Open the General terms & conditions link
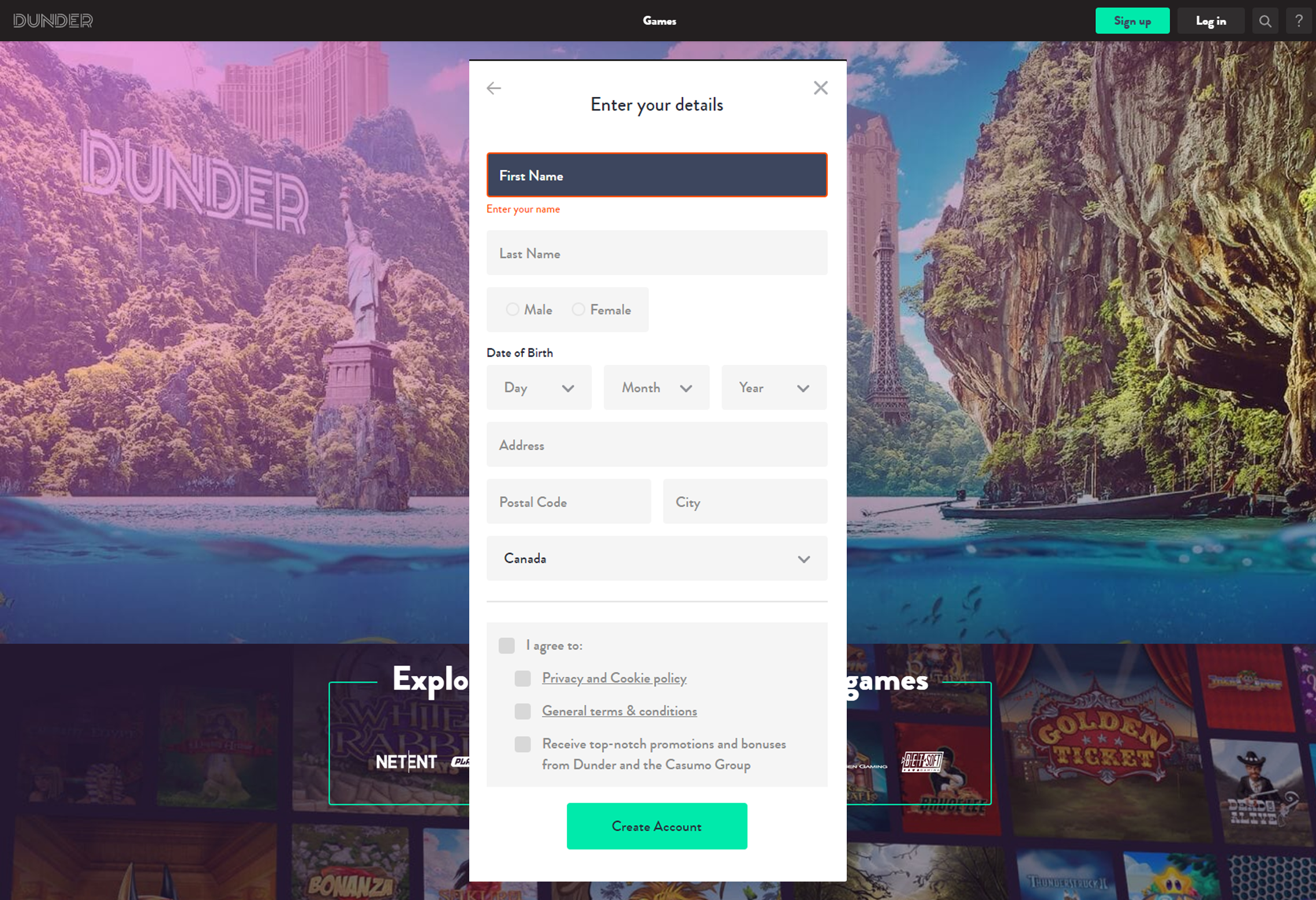 click(619, 711)
